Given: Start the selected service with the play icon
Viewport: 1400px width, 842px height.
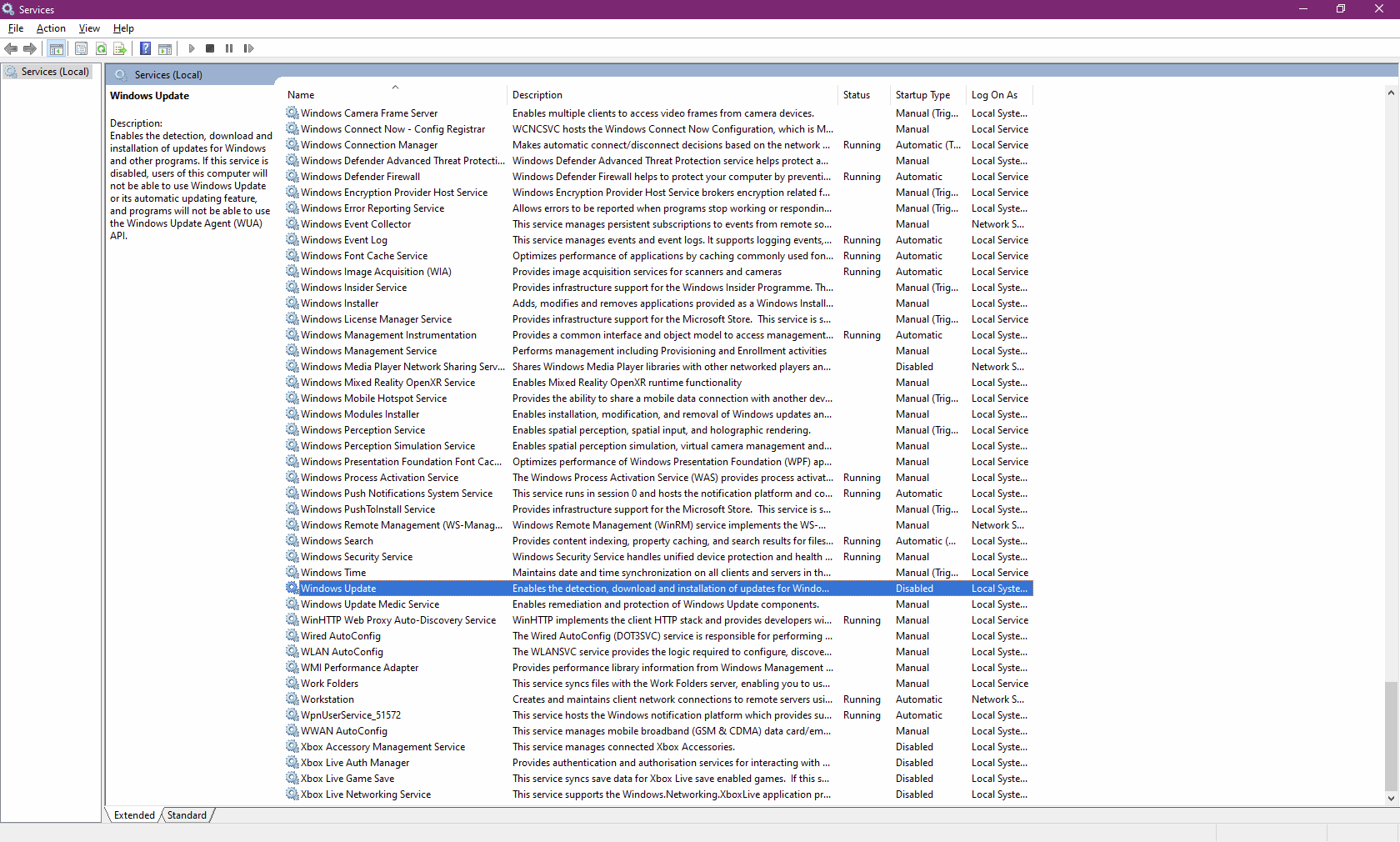Looking at the screenshot, I should click(x=192, y=48).
